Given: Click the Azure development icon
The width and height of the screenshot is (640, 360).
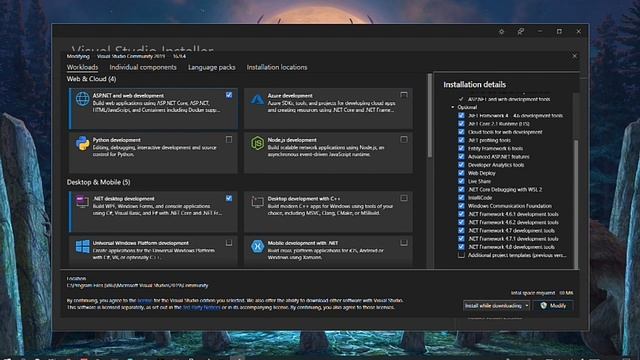Looking at the screenshot, I should click(x=258, y=99).
